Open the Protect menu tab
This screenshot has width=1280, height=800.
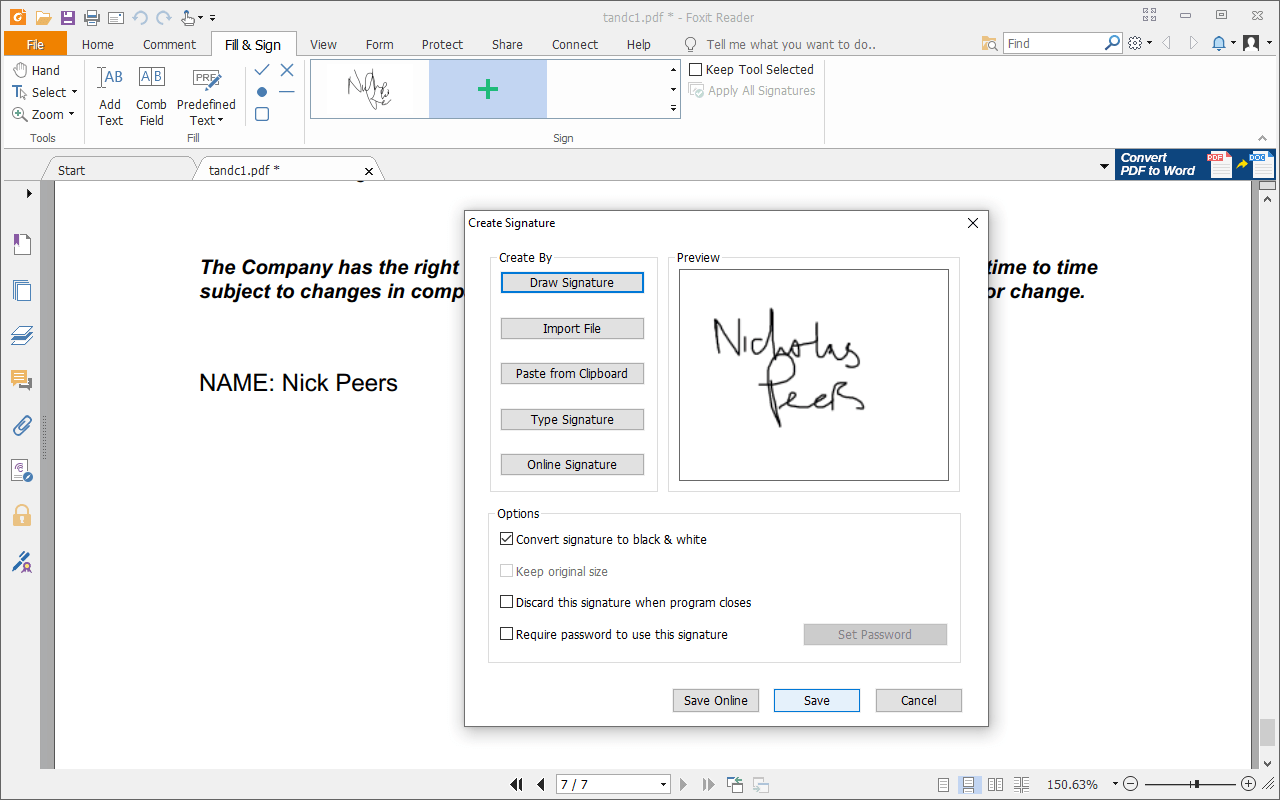tap(442, 44)
